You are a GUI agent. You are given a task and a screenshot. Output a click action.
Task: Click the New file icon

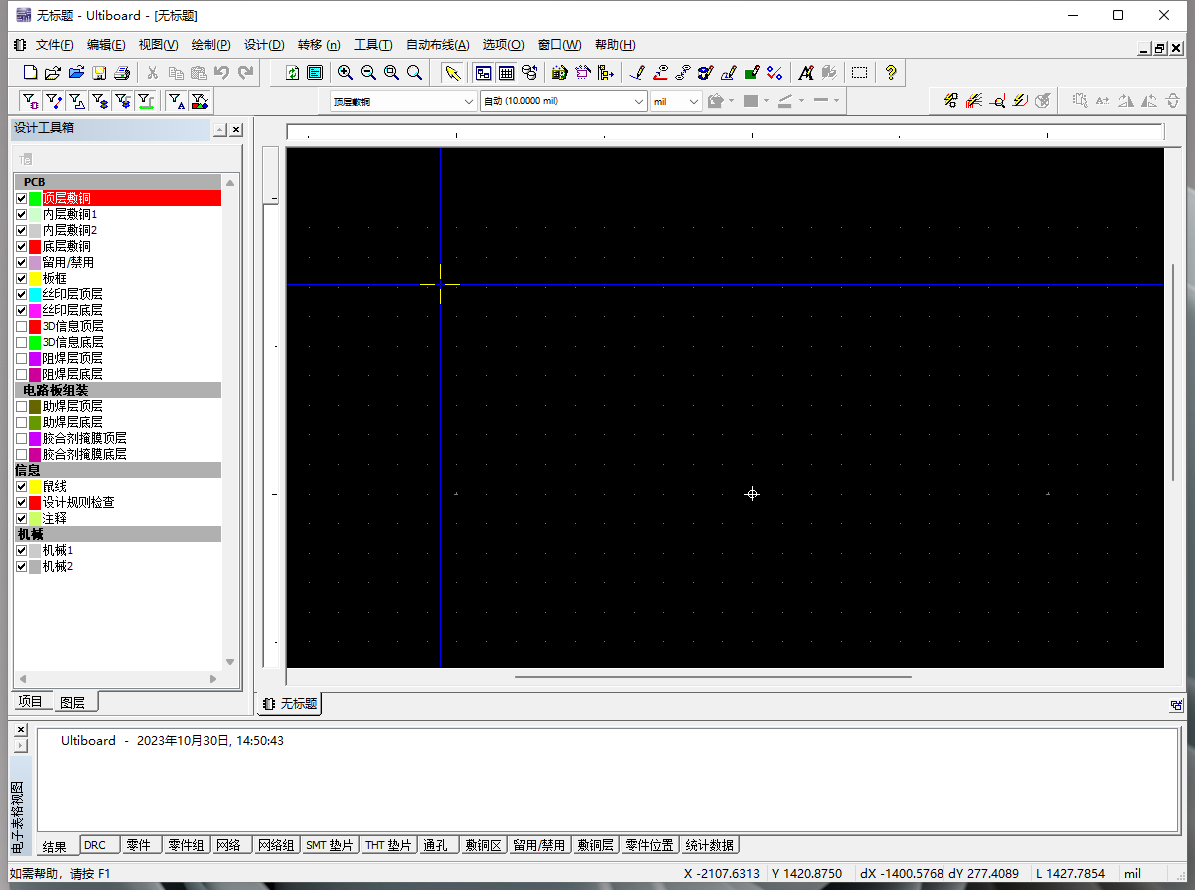(30, 73)
